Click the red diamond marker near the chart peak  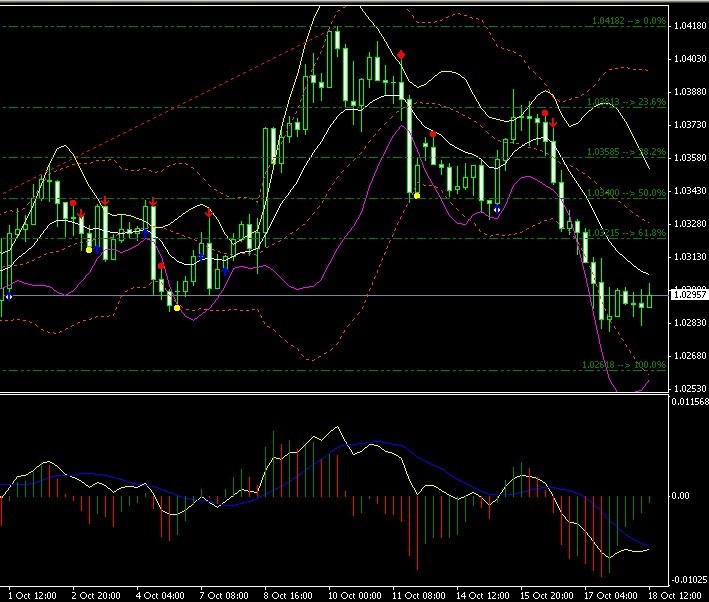401,55
